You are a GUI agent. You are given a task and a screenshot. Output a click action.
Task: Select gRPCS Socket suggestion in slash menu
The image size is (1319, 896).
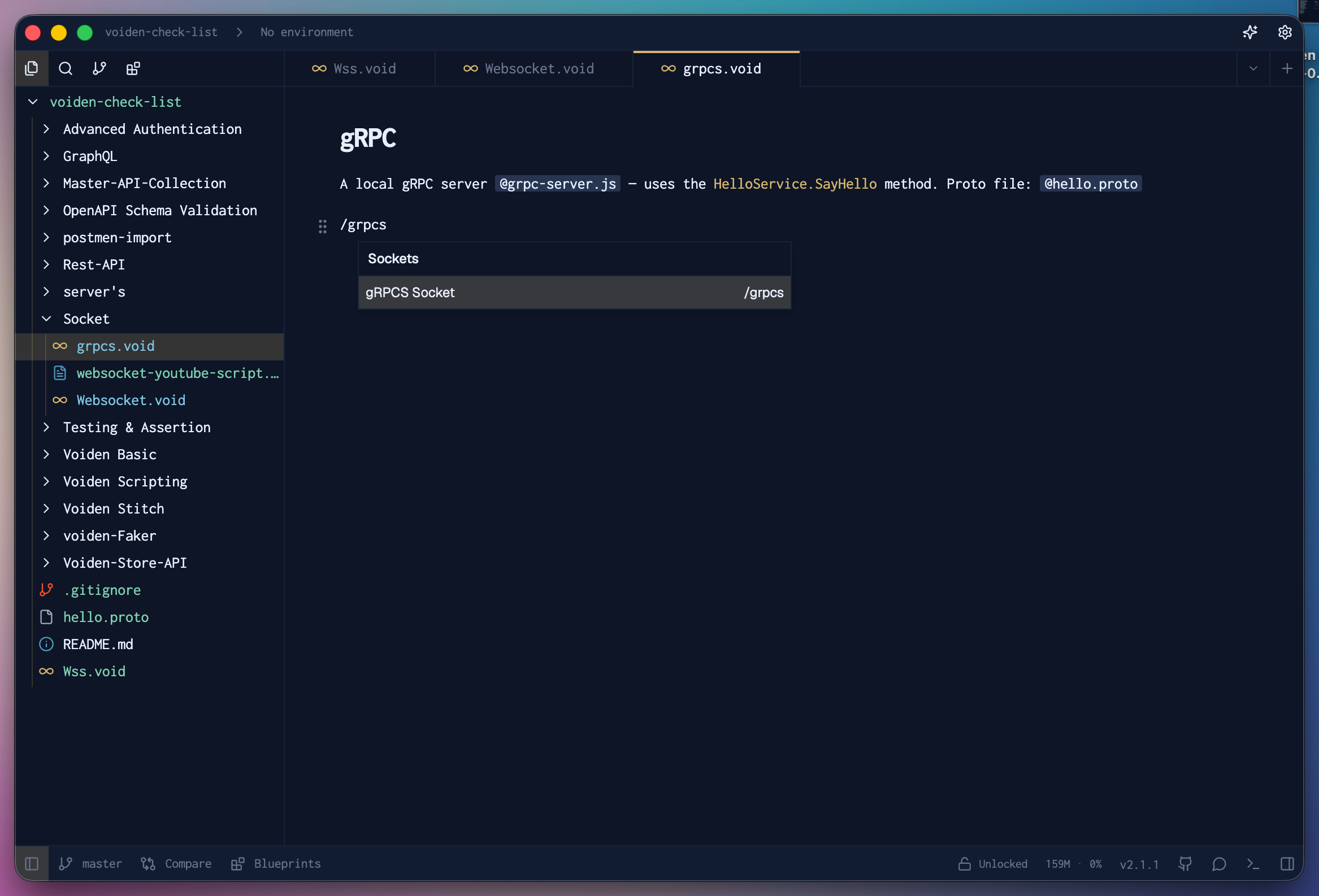(574, 293)
